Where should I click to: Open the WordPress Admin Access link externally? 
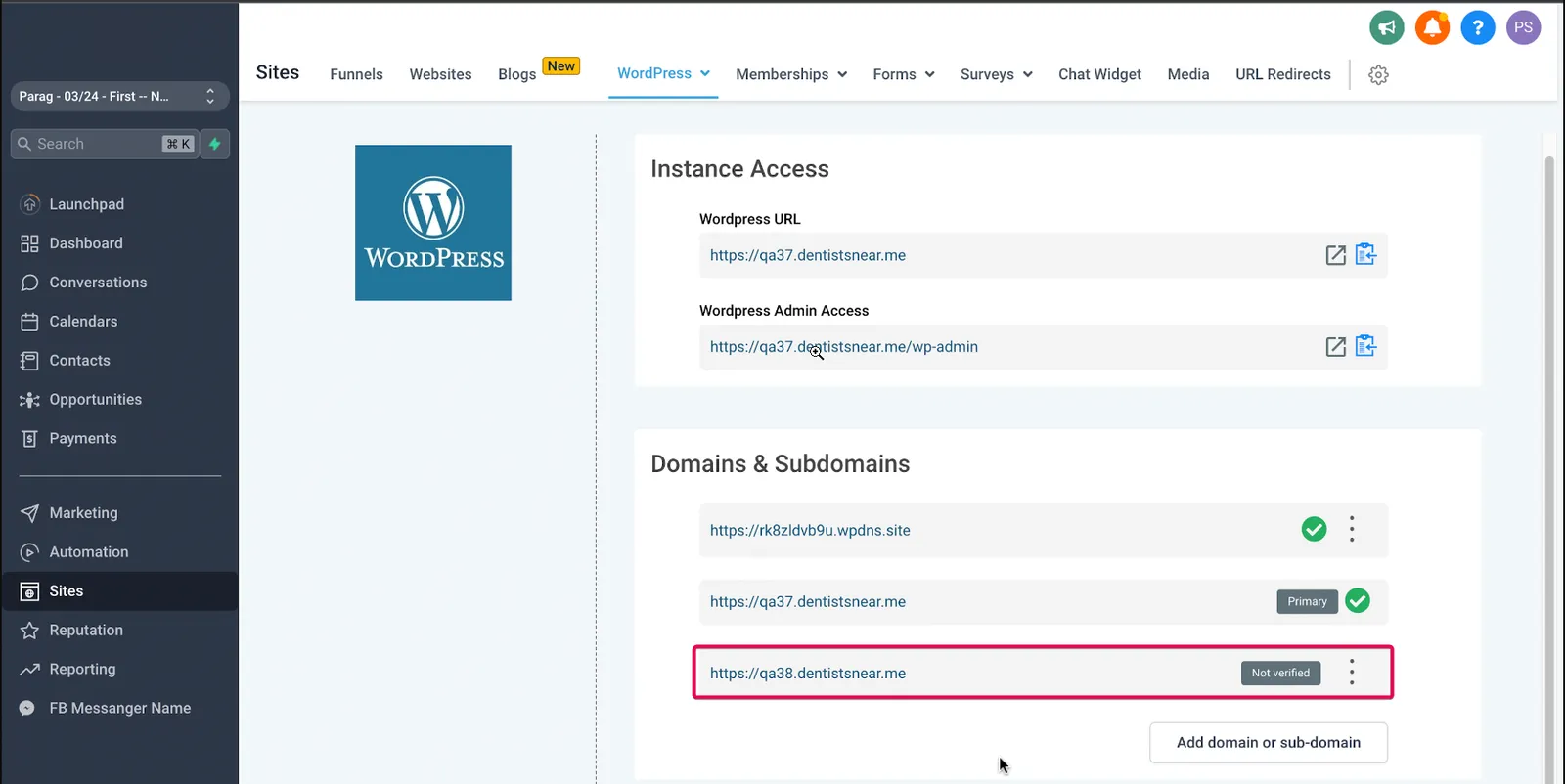(1335, 347)
